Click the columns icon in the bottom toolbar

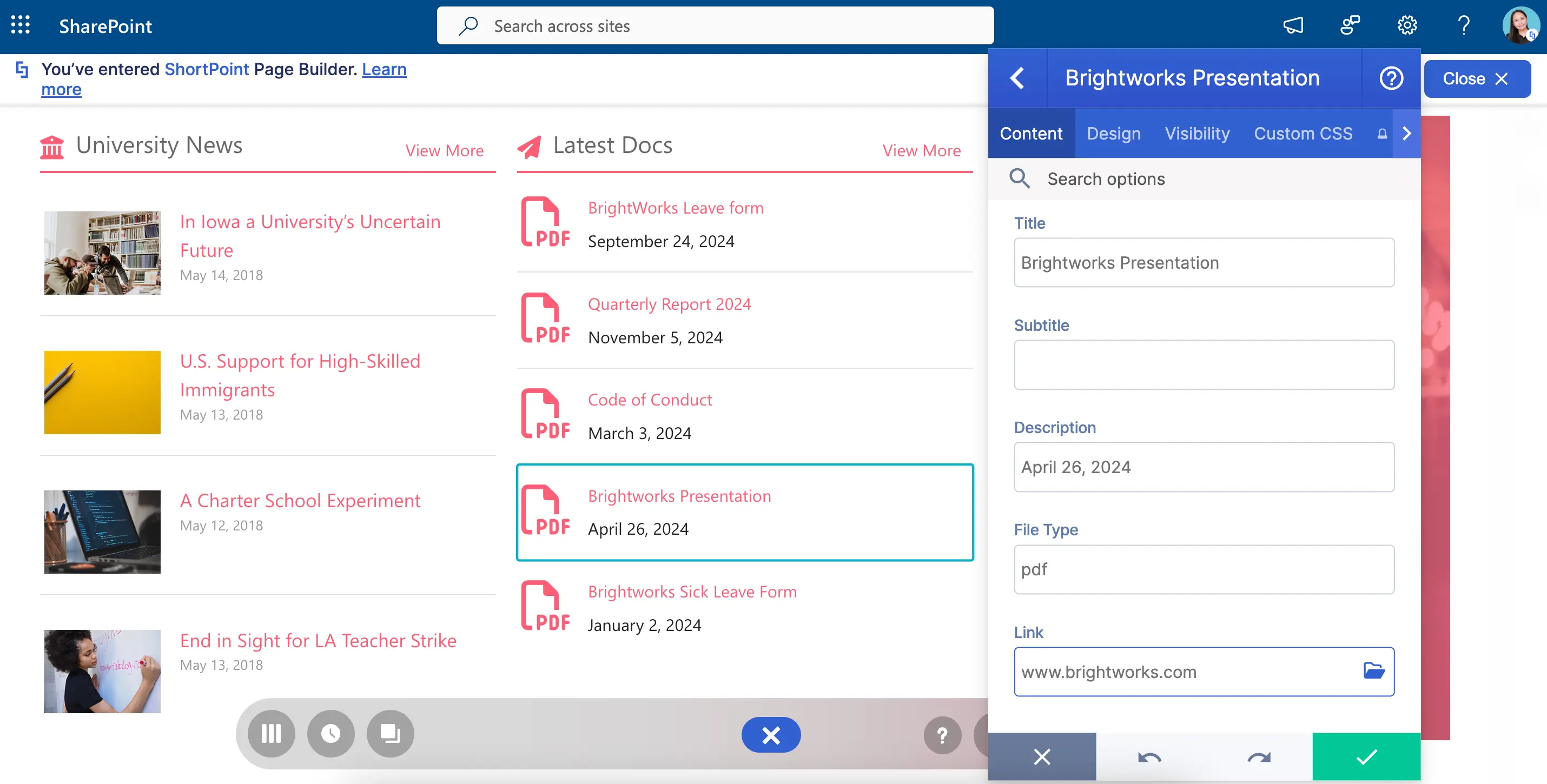point(272,734)
